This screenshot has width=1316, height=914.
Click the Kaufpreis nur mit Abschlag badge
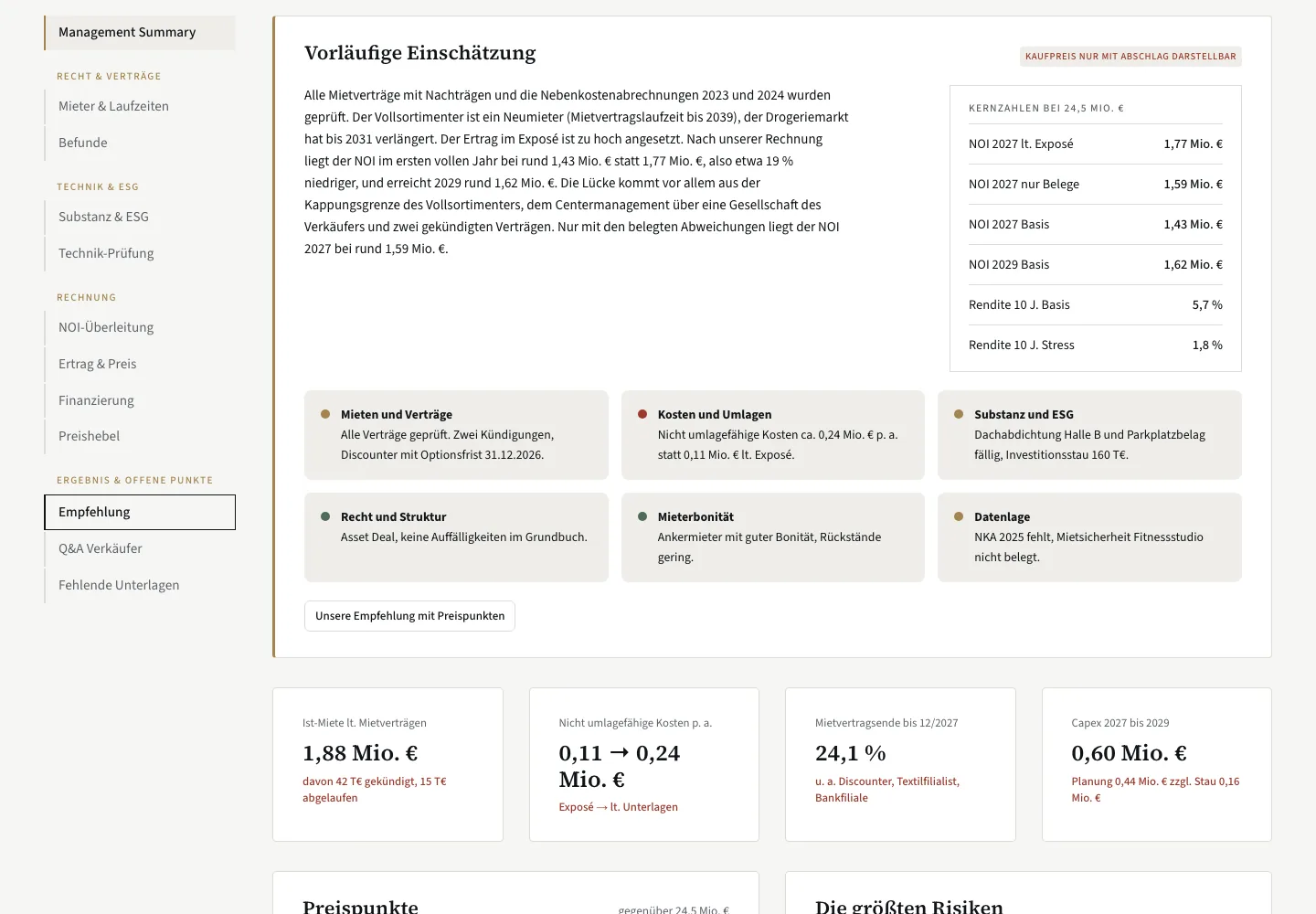1130,57
